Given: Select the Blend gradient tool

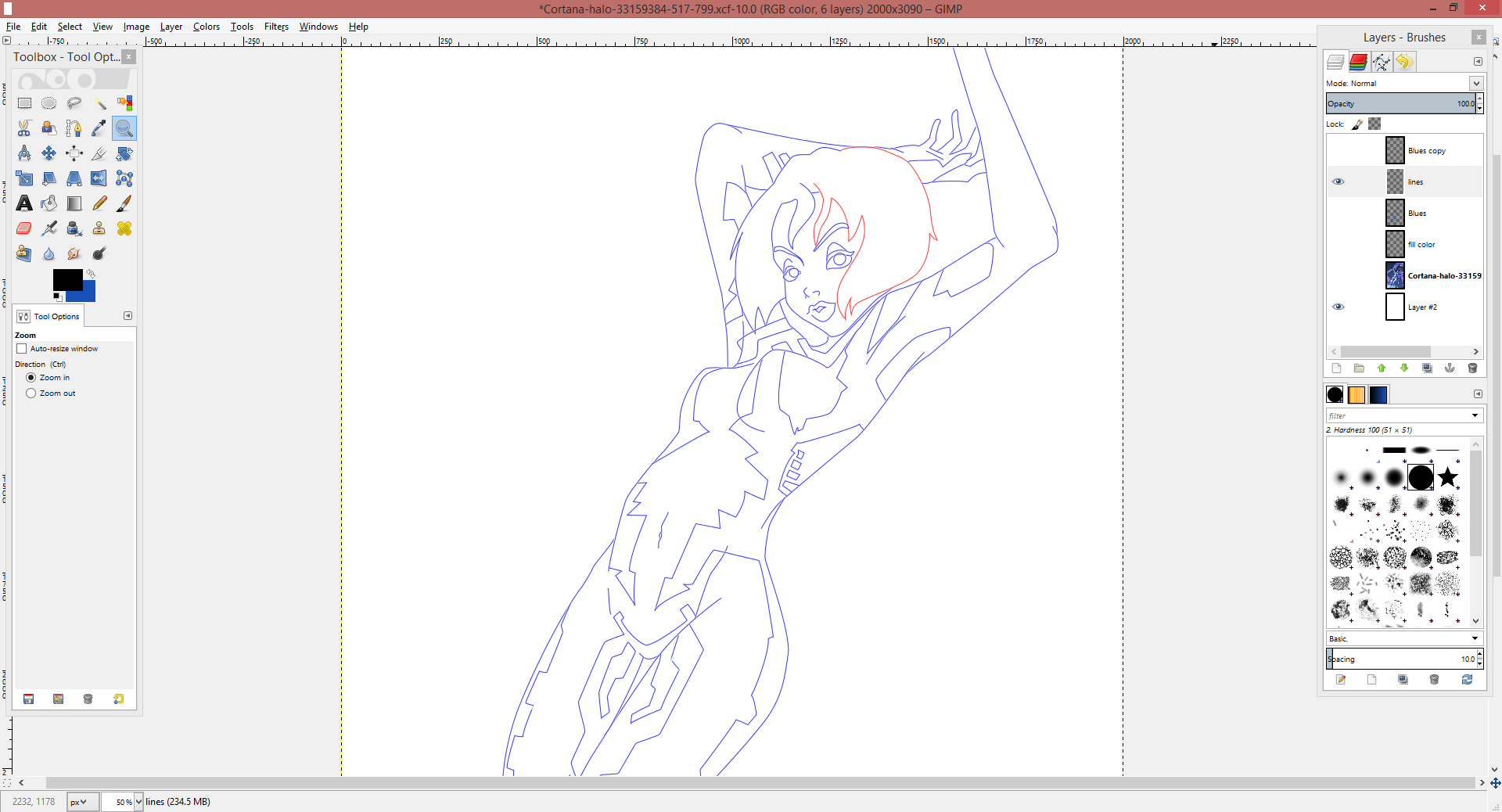Looking at the screenshot, I should pos(74,203).
